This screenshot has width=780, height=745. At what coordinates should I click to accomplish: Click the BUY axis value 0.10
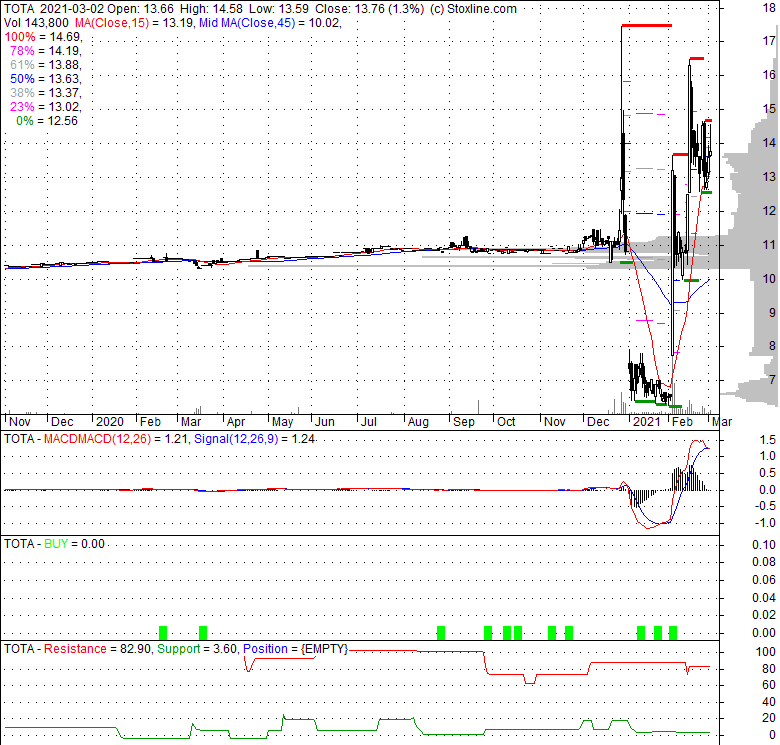(764, 545)
